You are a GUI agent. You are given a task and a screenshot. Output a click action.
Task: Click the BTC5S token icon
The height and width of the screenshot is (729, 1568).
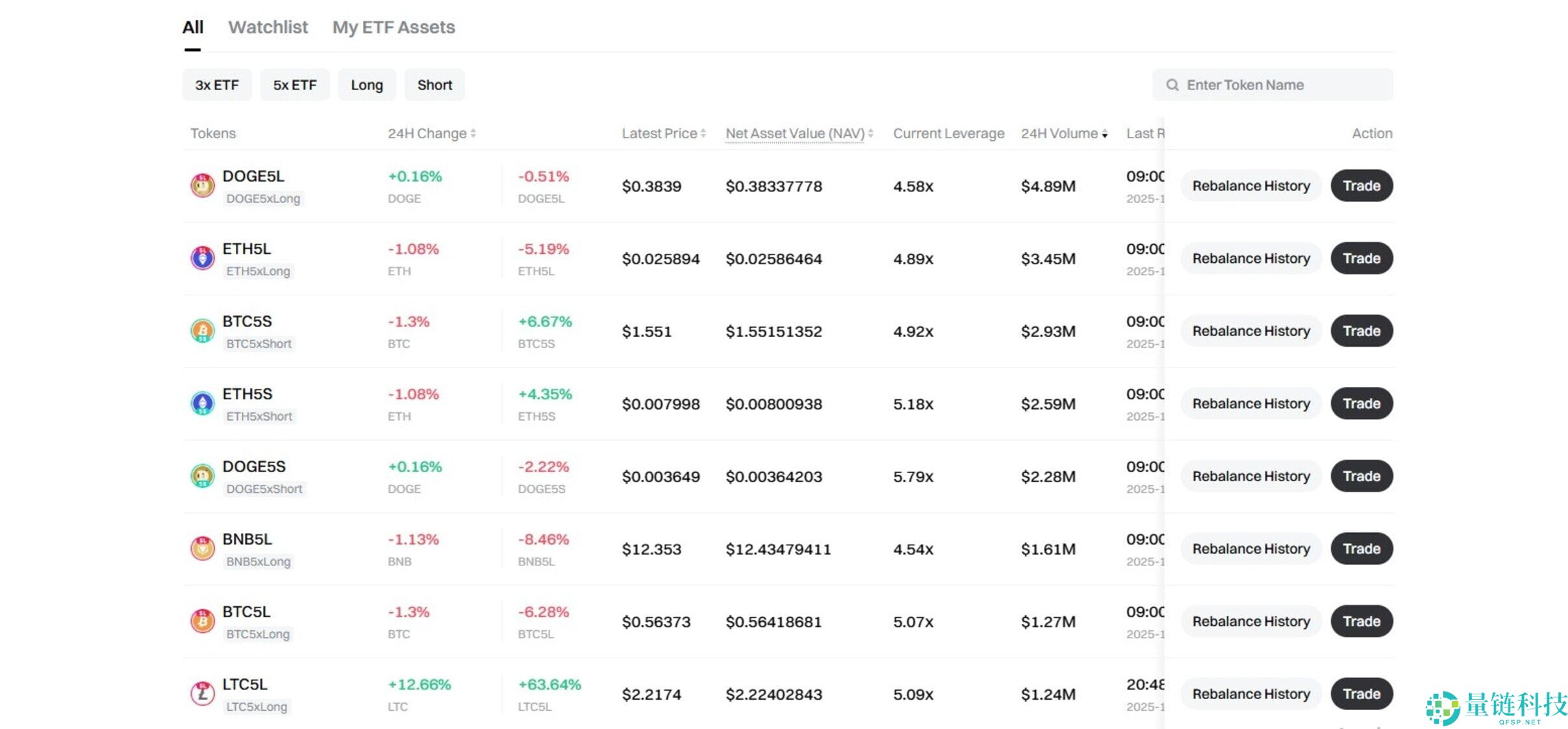[x=202, y=331]
